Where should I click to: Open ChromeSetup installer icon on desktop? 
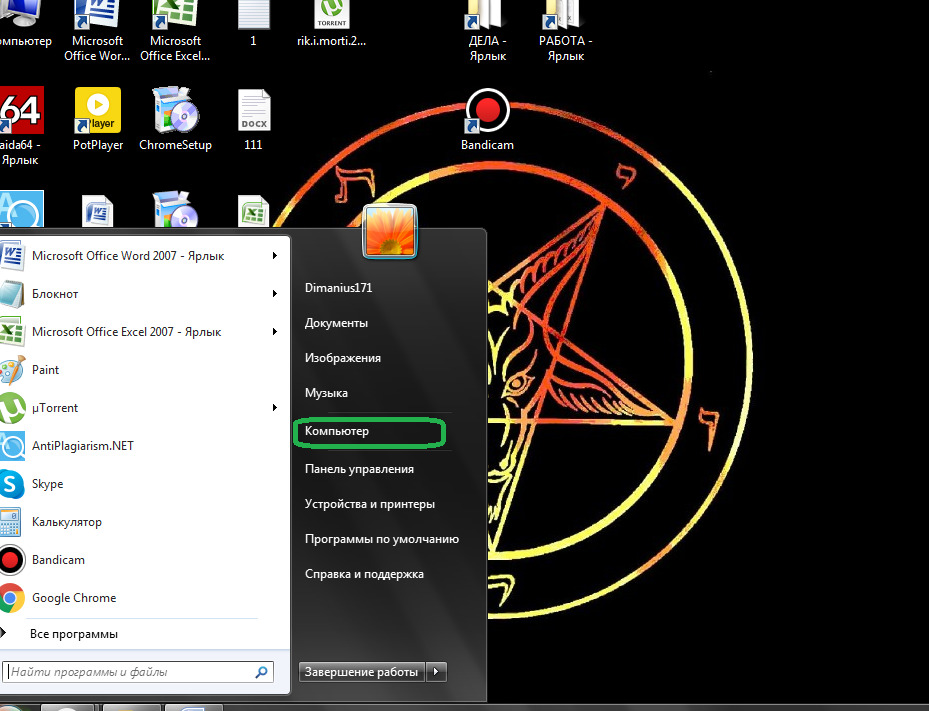click(x=175, y=111)
